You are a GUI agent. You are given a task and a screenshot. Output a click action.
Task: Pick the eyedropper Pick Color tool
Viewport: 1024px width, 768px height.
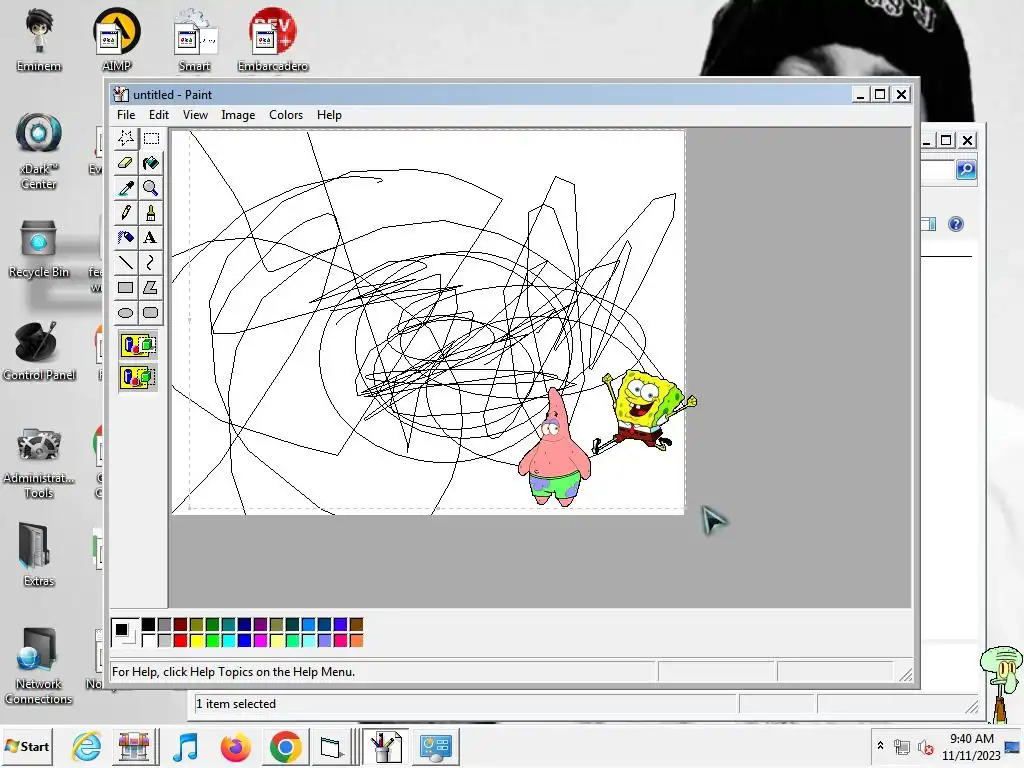tap(126, 188)
